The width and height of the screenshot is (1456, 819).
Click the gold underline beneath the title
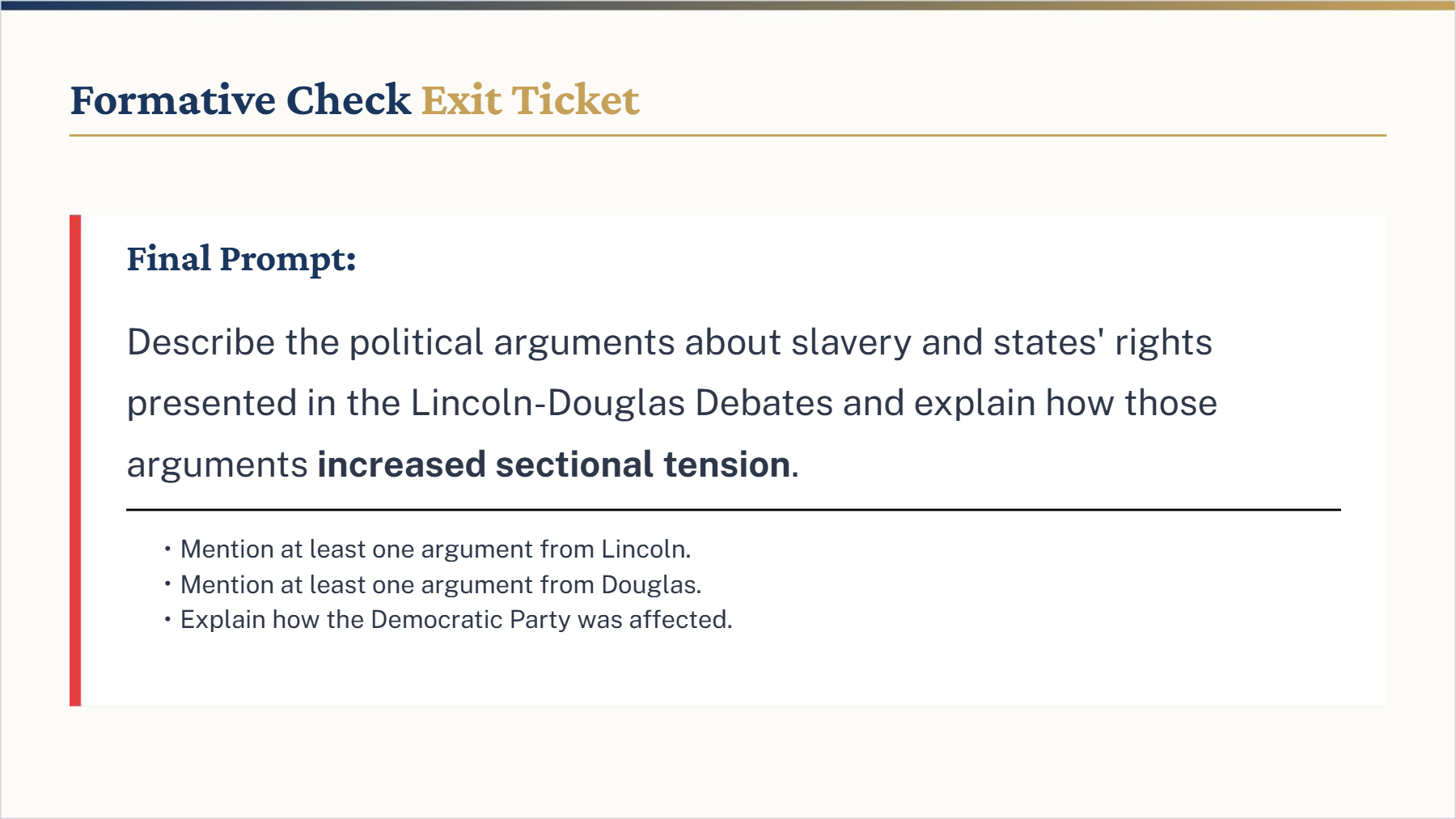[x=728, y=136]
